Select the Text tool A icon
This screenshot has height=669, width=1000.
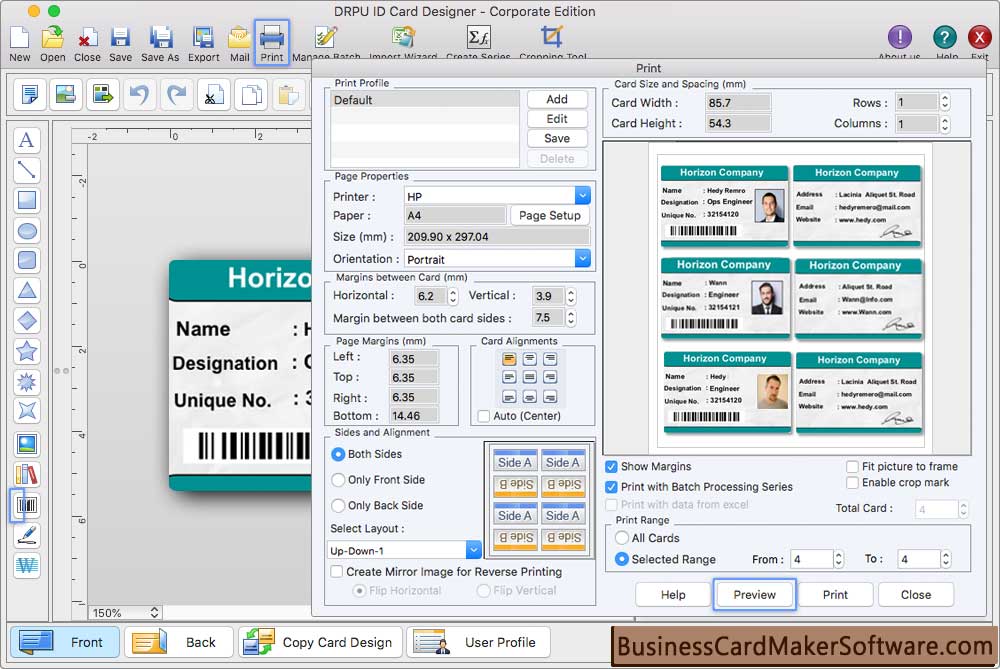(27, 140)
